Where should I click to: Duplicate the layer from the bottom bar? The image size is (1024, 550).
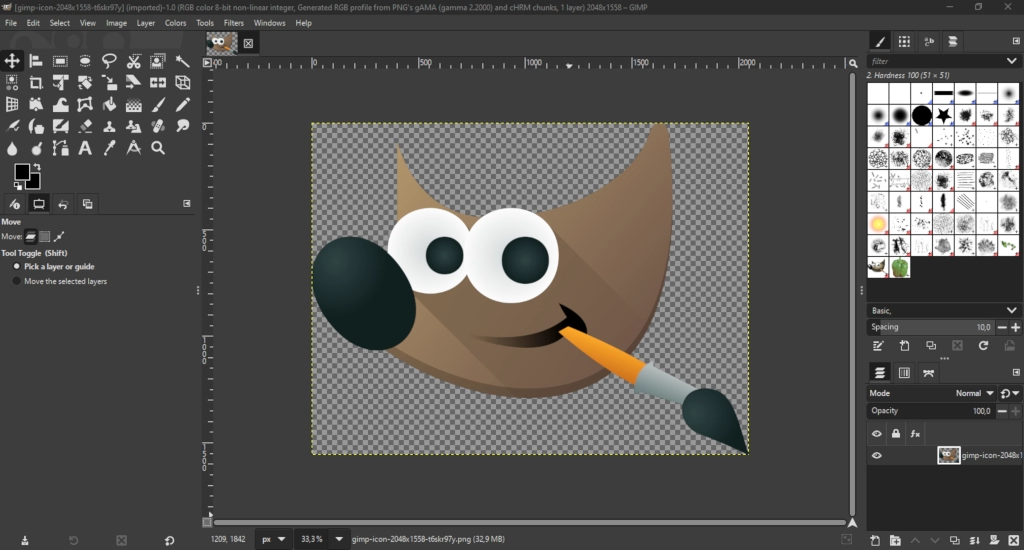(x=954, y=540)
